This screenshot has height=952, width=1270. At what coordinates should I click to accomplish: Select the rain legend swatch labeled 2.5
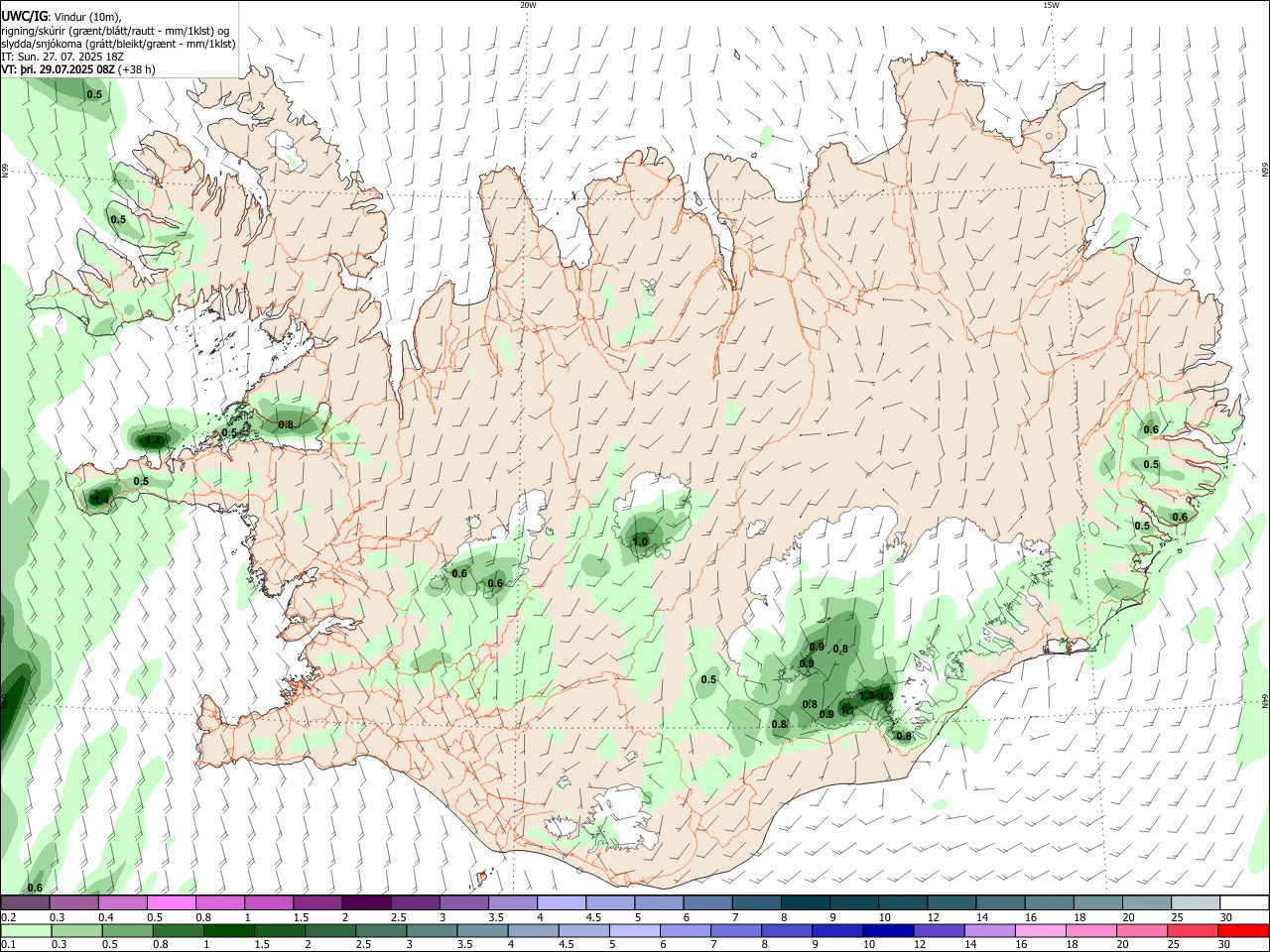point(381,930)
